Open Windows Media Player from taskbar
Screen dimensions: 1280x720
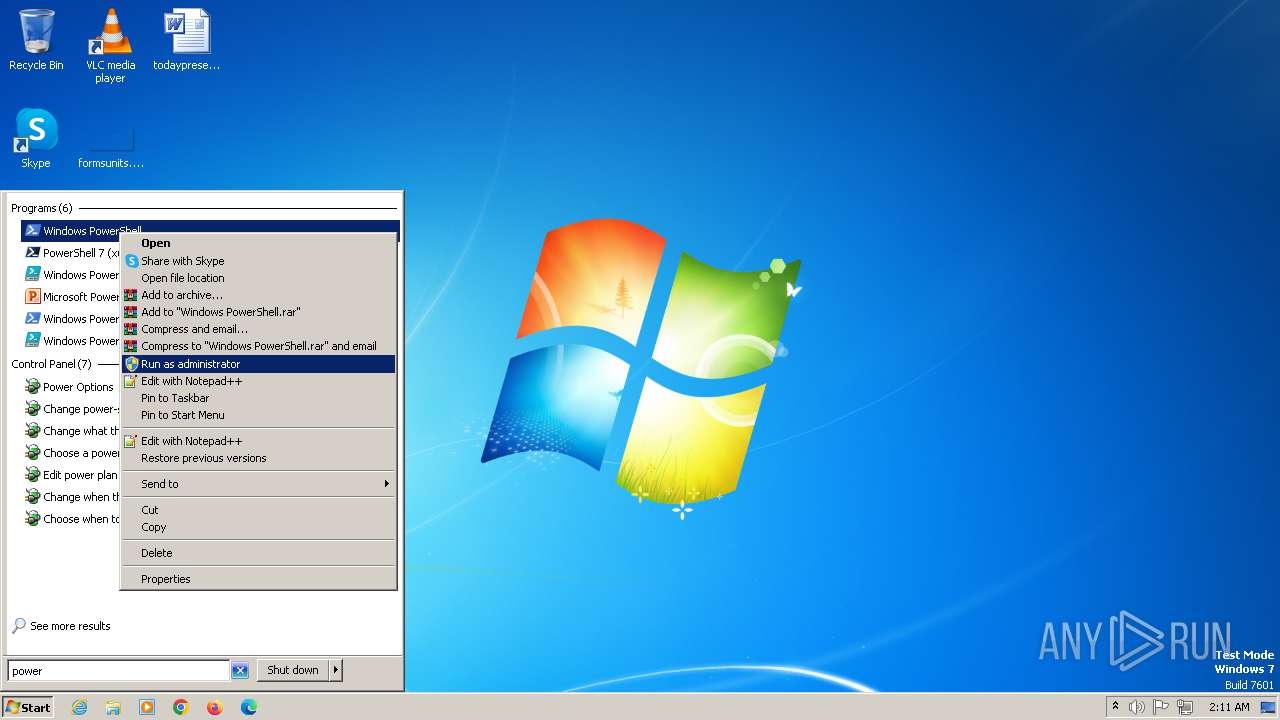coord(147,707)
